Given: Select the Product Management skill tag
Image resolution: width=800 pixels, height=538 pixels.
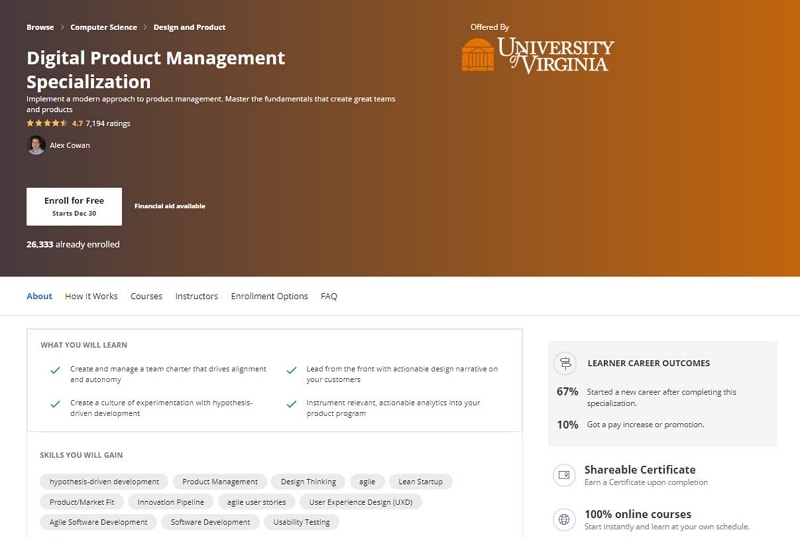Looking at the screenshot, I should tap(220, 481).
